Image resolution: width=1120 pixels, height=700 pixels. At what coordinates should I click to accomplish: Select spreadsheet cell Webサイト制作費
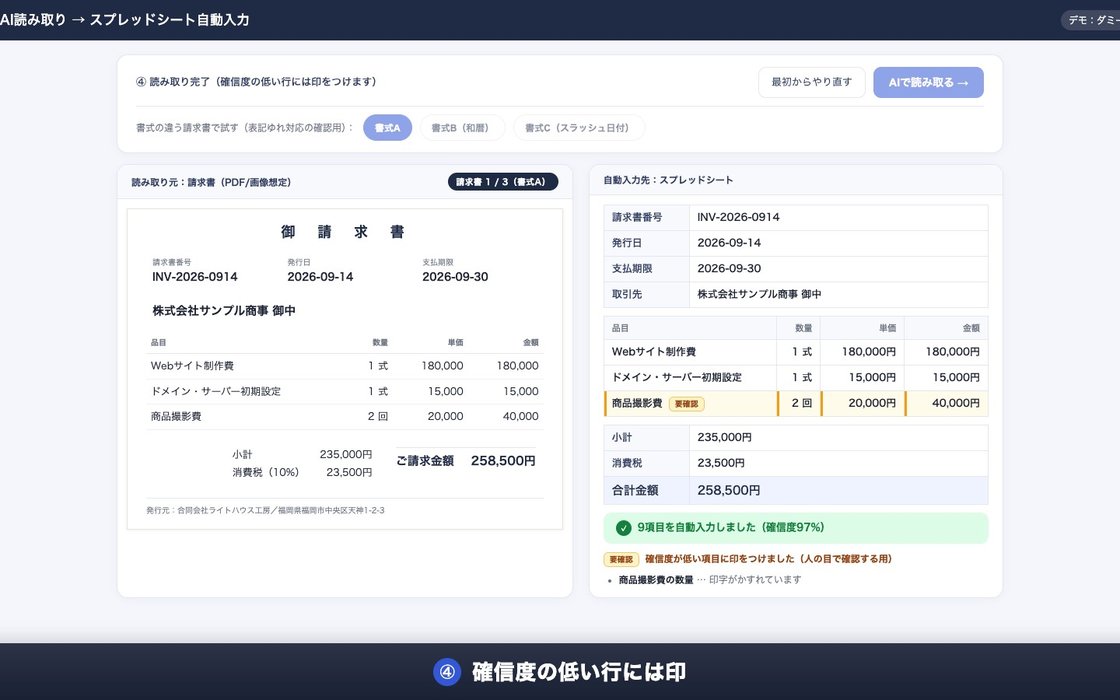(x=690, y=352)
